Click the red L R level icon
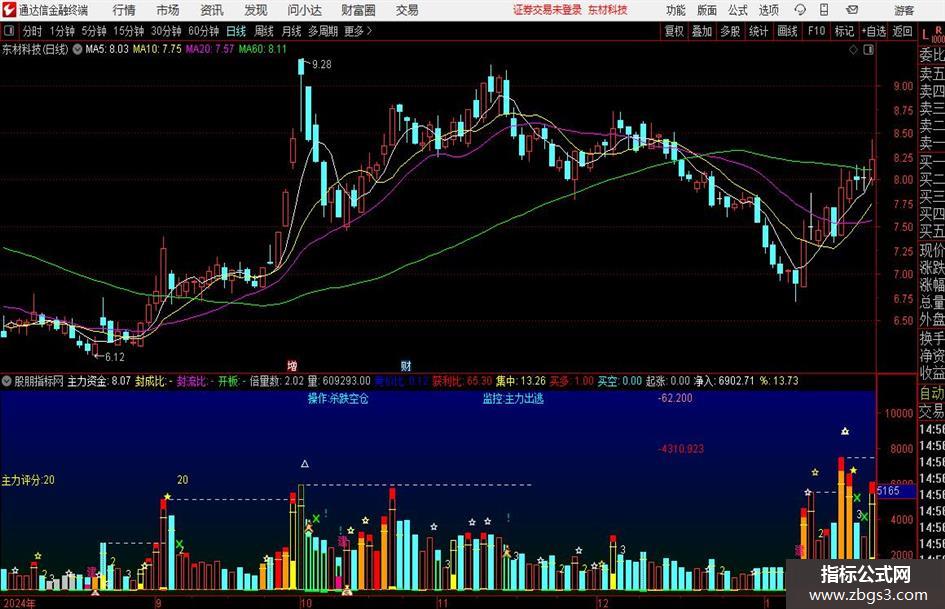 tap(933, 34)
